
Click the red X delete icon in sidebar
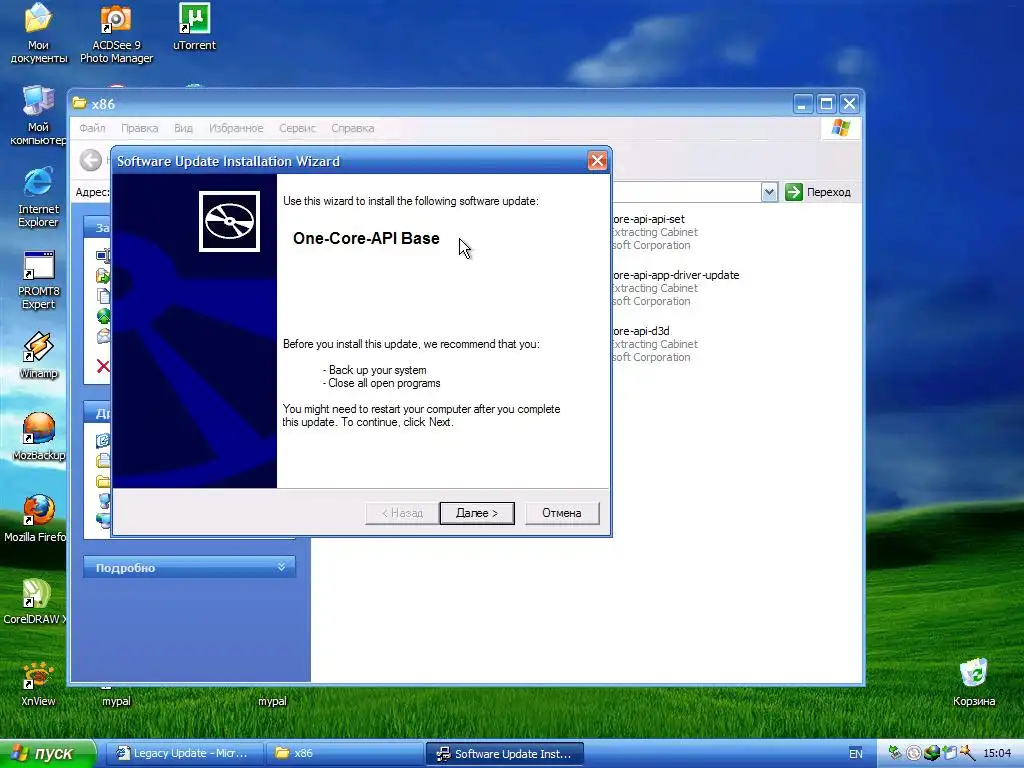[103, 366]
